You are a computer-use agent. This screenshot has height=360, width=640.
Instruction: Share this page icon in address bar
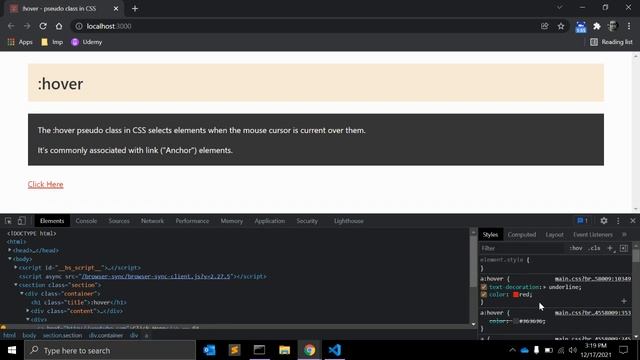[544, 26]
